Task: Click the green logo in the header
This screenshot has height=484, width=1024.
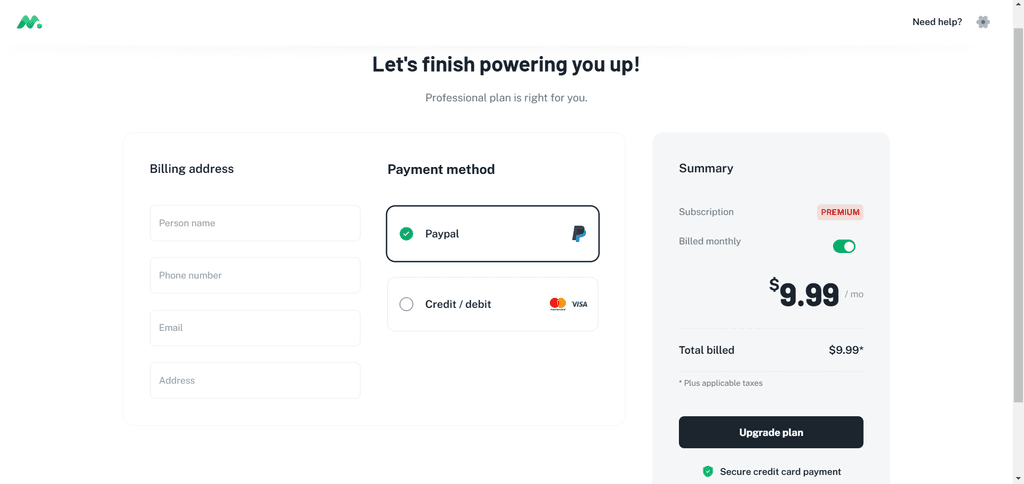Action: (29, 22)
